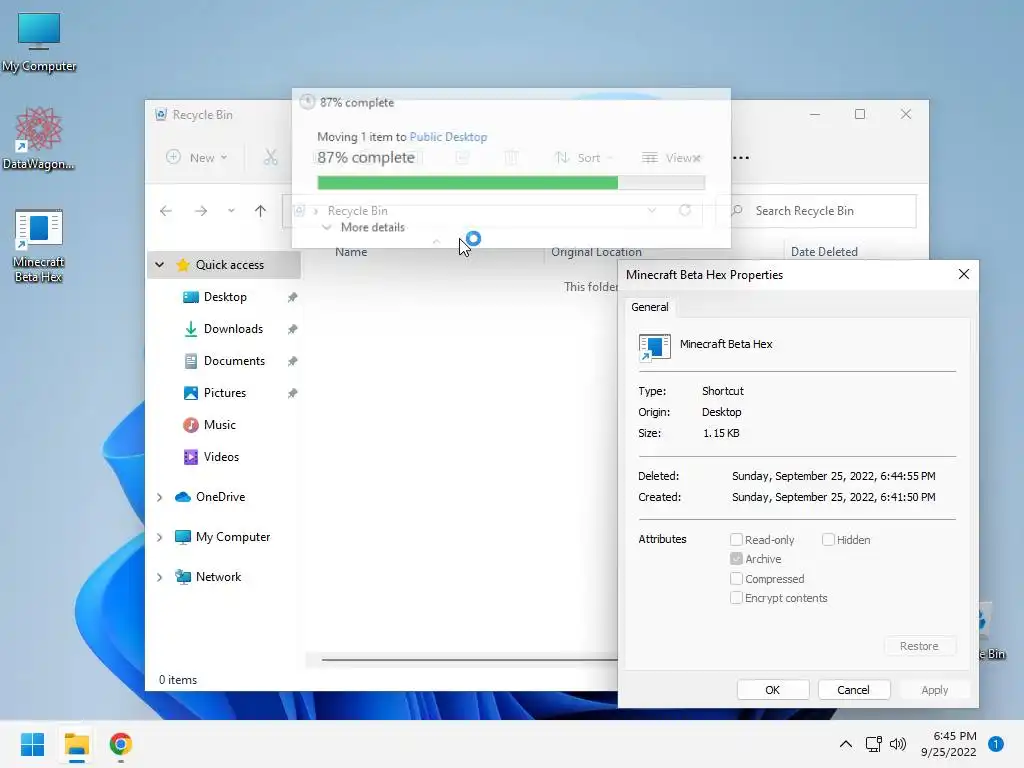Expand More details in the move dialog
This screenshot has height=768, width=1024.
[364, 227]
